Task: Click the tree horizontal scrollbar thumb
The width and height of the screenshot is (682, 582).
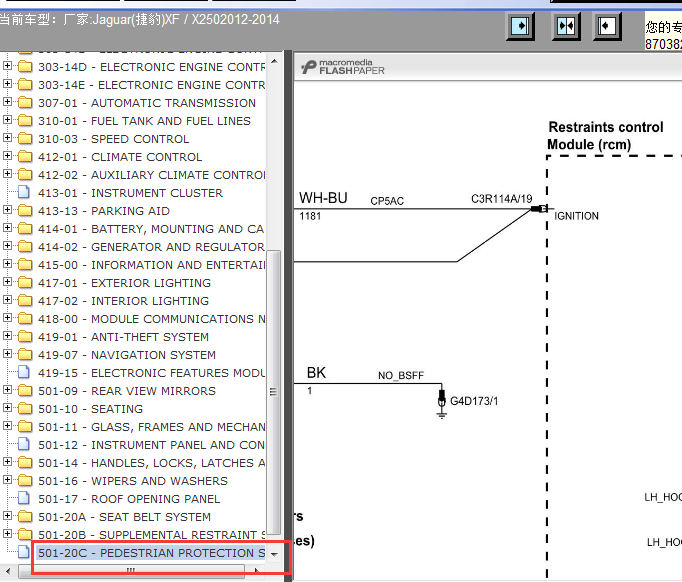Action: tap(131, 570)
